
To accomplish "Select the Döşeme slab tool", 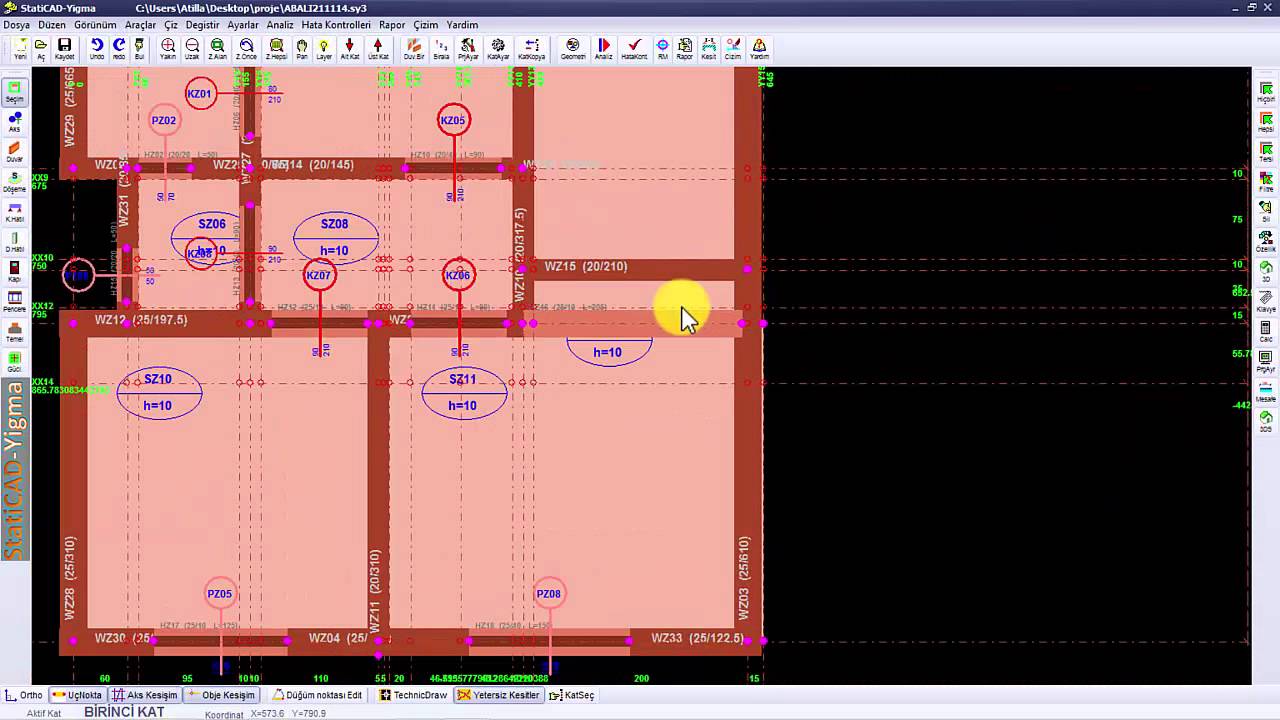I will coord(14,181).
